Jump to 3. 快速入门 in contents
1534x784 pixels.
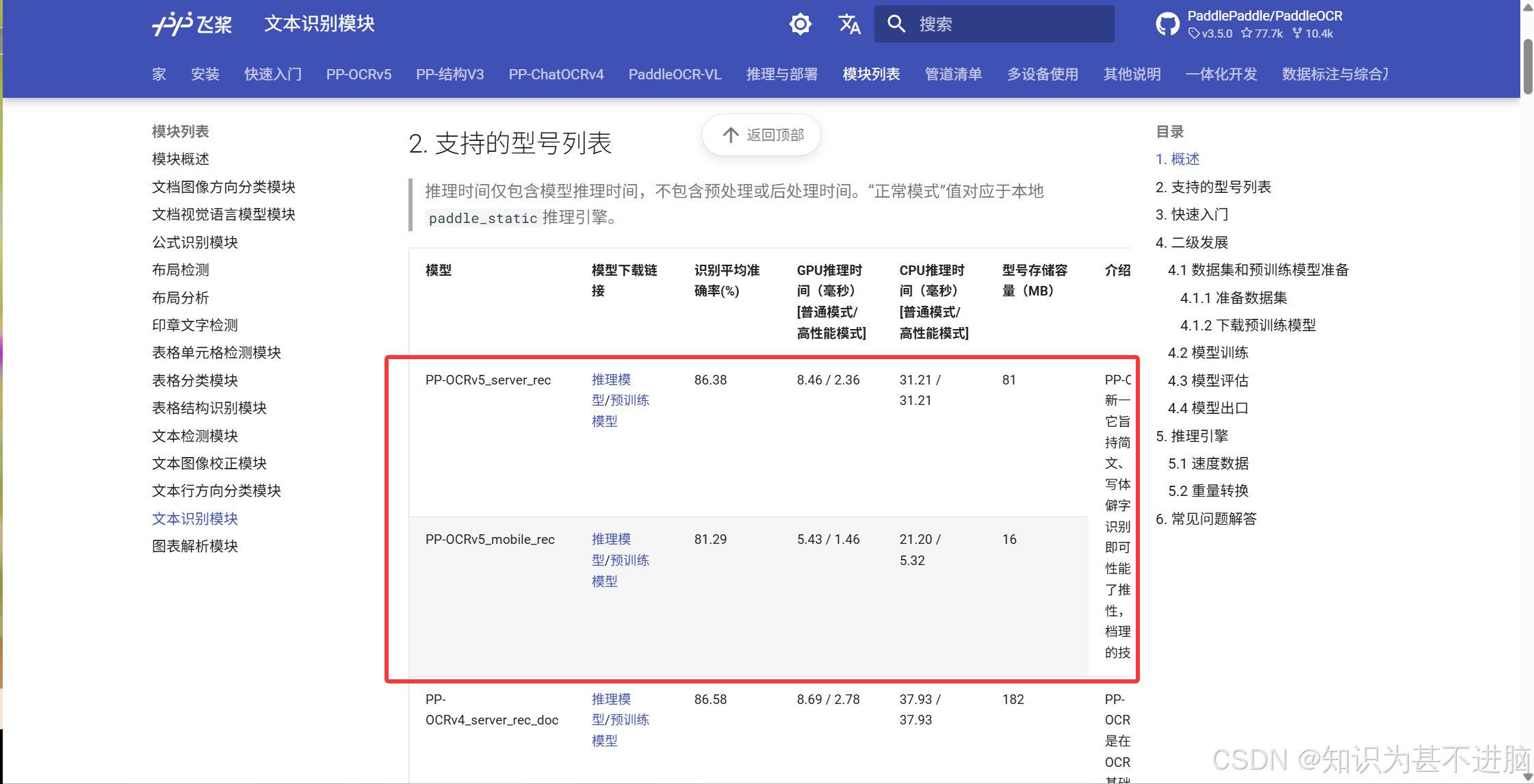tap(1192, 214)
